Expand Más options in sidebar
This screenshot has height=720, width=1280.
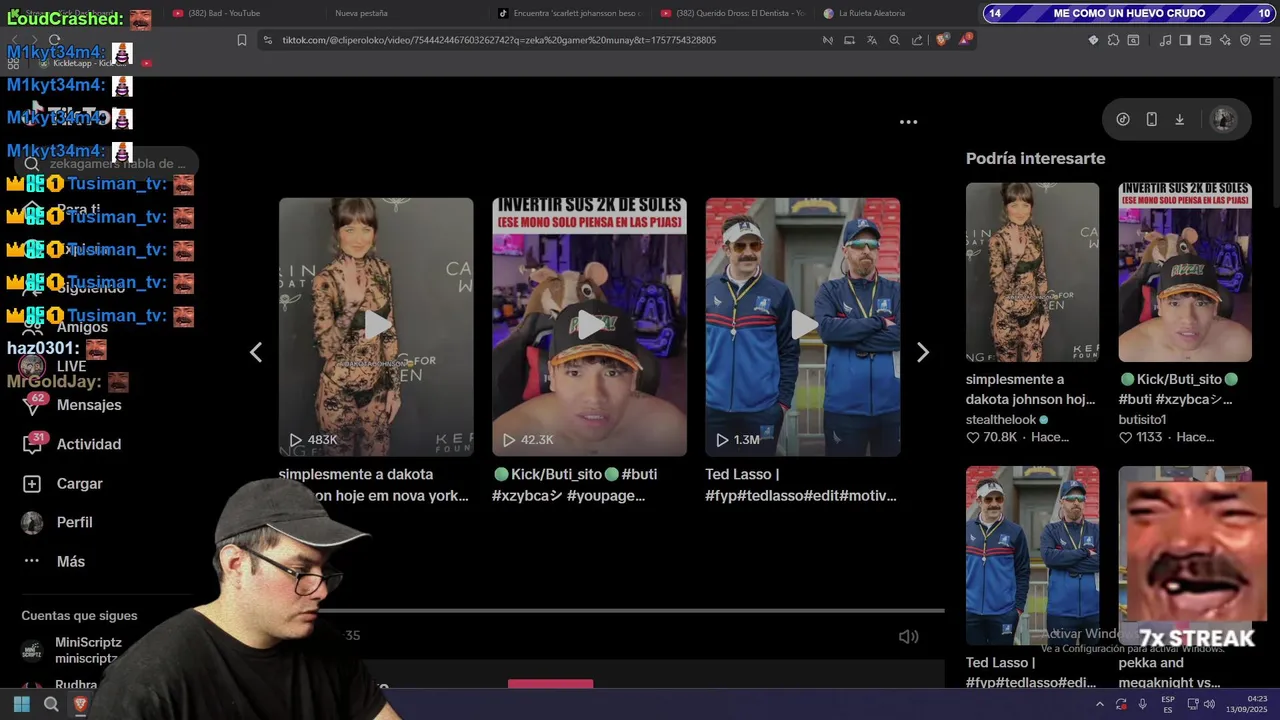(x=70, y=561)
